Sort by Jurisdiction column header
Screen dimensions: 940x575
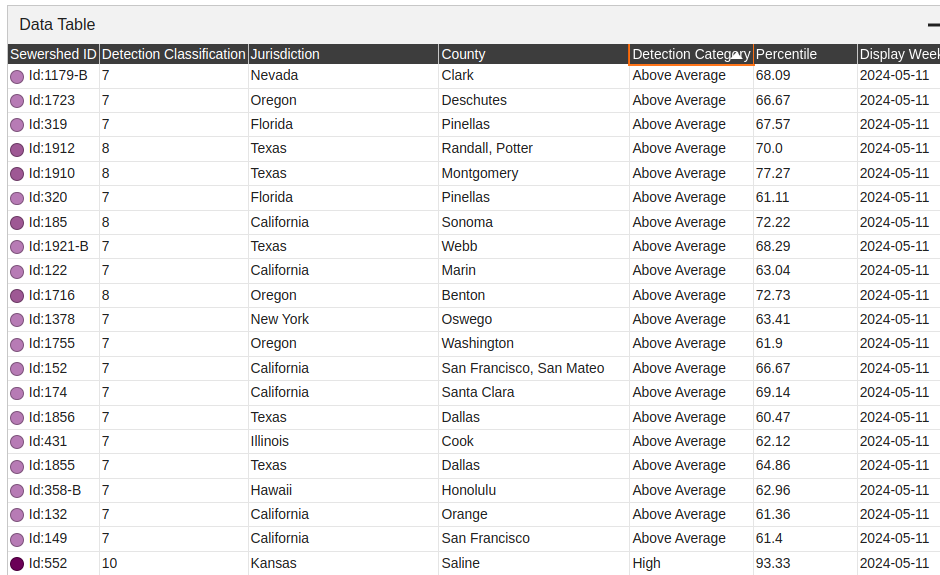(x=343, y=54)
